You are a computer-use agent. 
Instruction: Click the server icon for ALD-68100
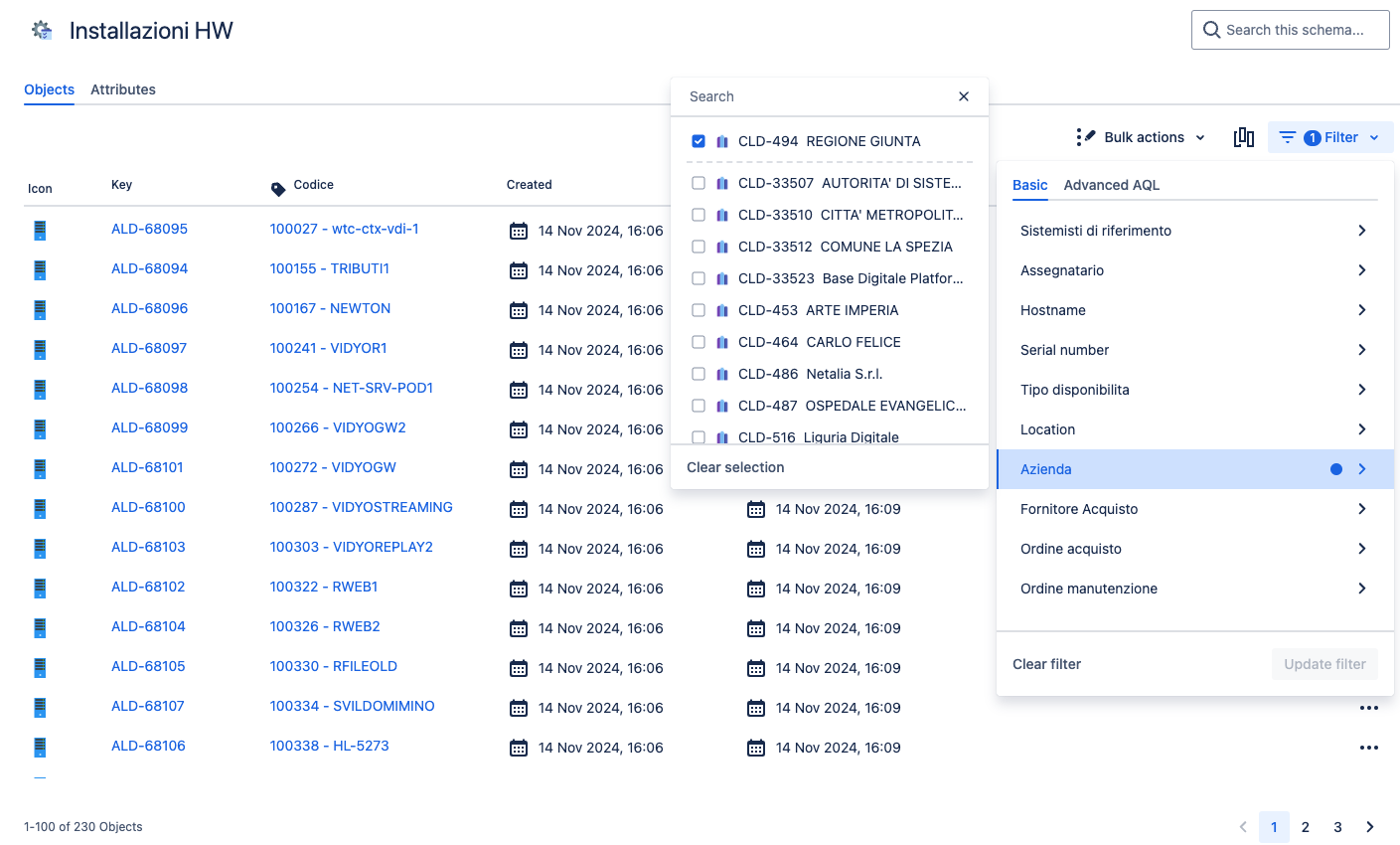point(40,509)
